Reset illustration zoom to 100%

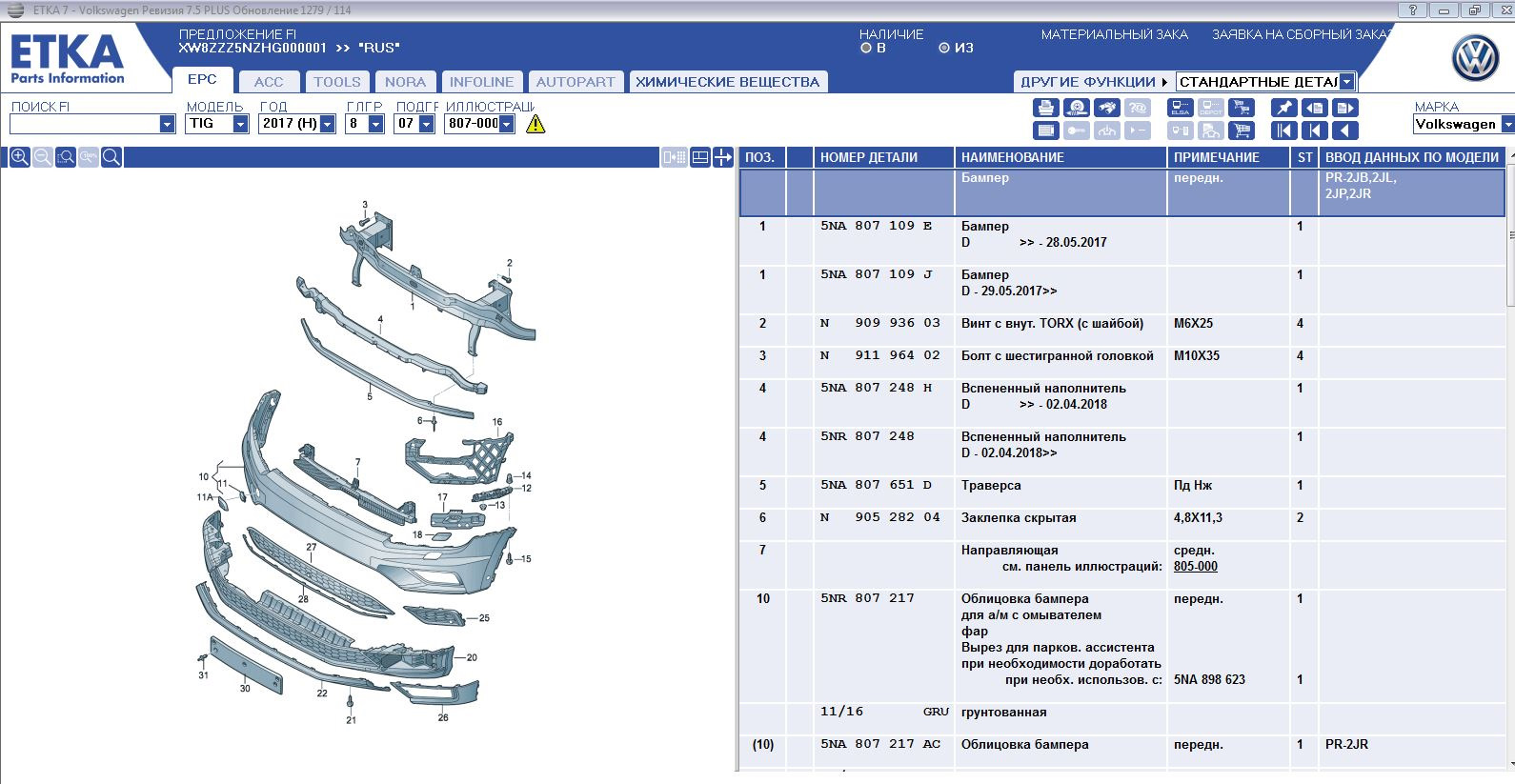click(88, 157)
